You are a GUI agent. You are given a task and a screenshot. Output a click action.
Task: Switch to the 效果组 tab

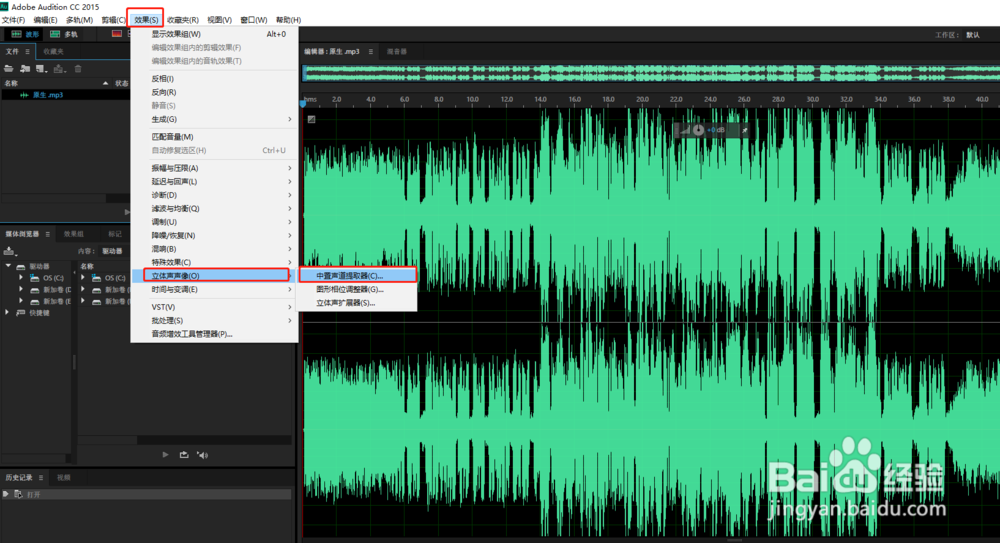pyautogui.click(x=73, y=234)
